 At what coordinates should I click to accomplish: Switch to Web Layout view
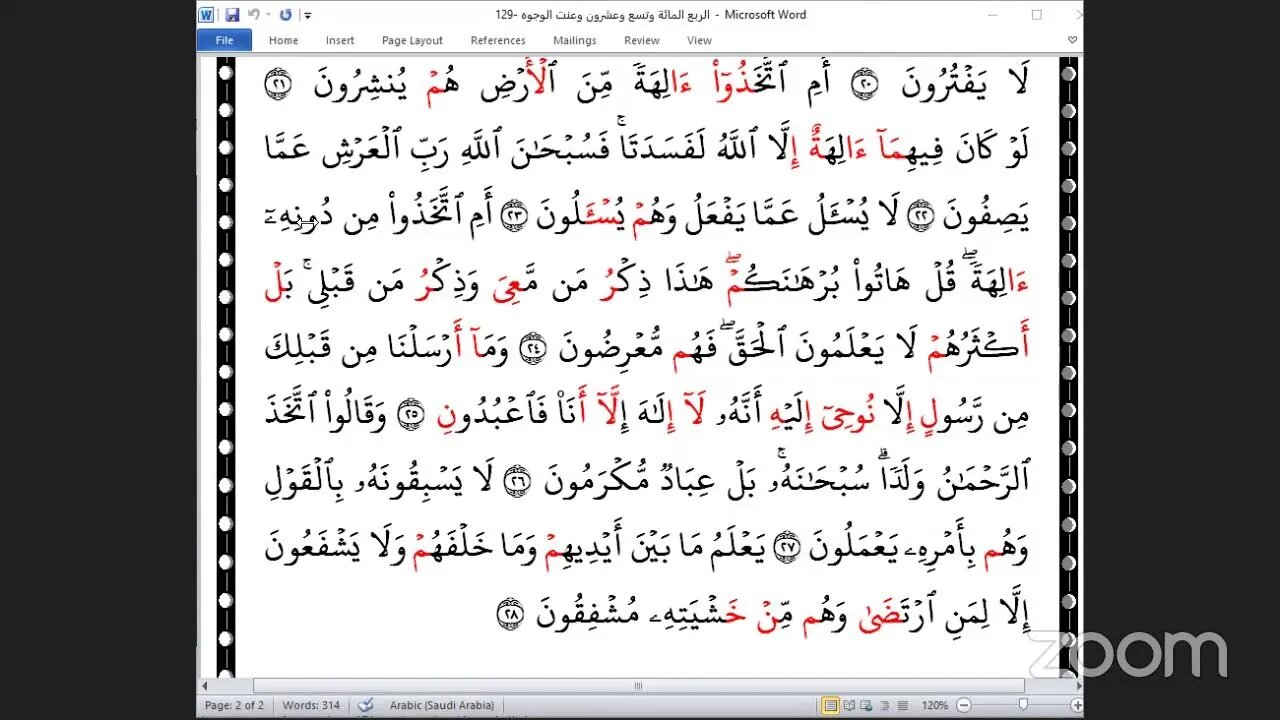868,705
